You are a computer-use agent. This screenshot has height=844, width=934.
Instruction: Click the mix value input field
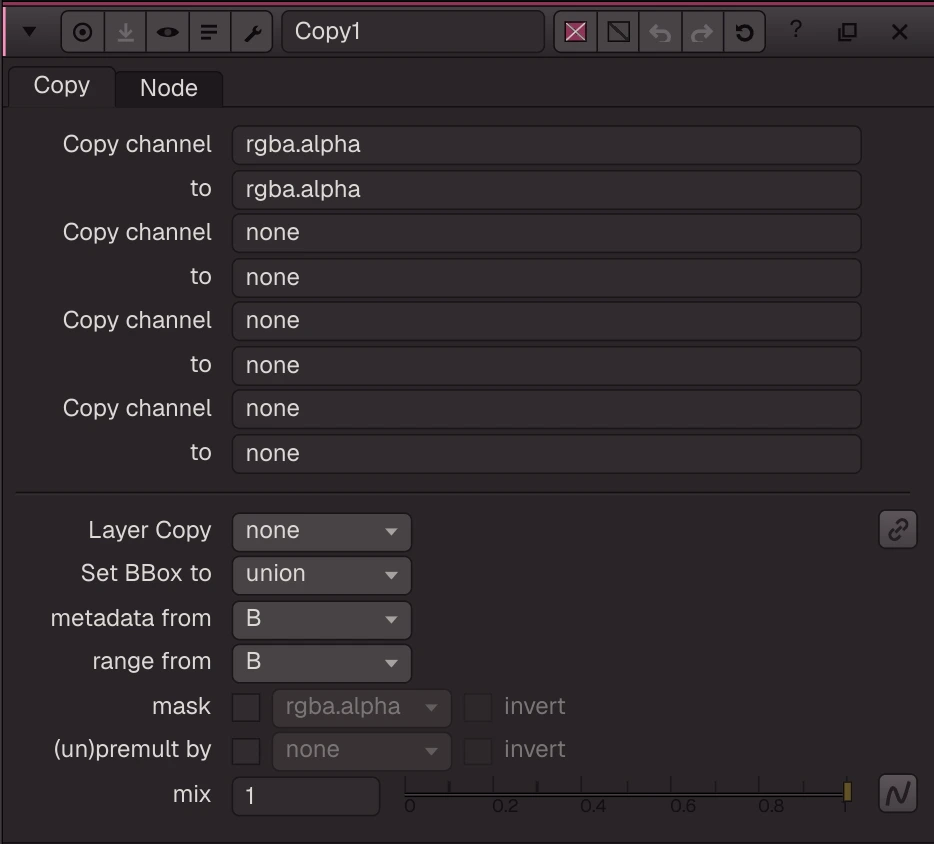click(306, 796)
